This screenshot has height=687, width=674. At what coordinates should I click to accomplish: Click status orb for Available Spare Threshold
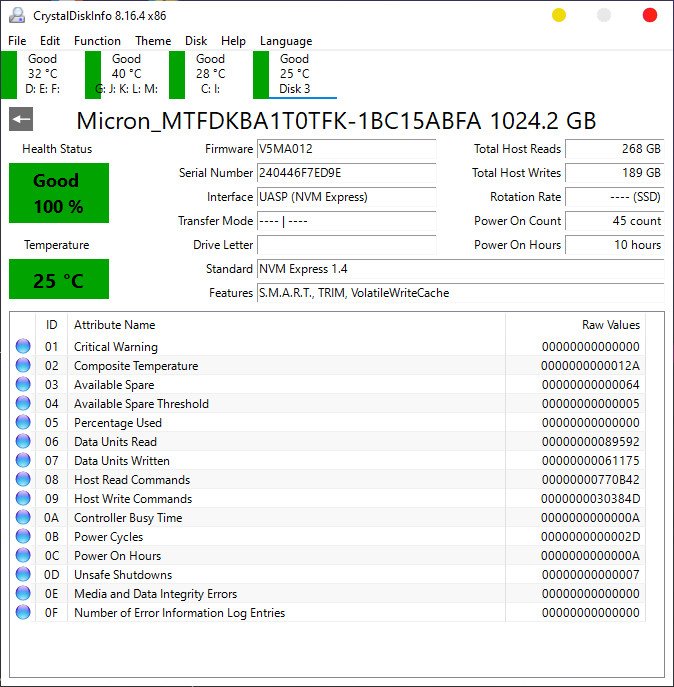(23, 403)
